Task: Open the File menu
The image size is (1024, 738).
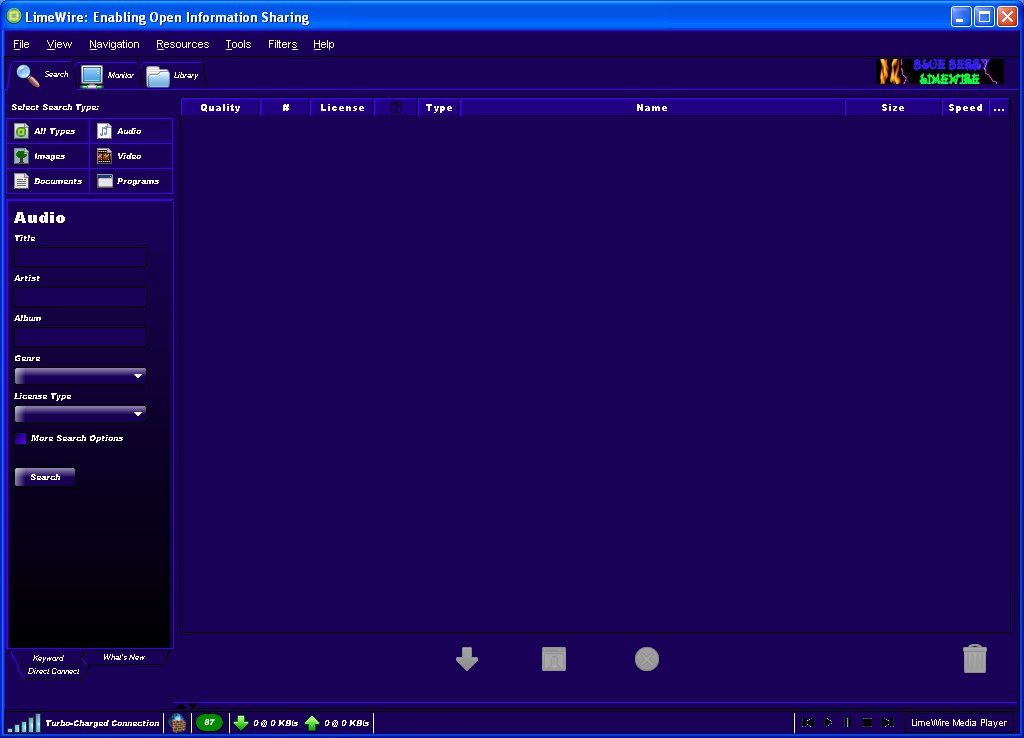Action: tap(22, 44)
